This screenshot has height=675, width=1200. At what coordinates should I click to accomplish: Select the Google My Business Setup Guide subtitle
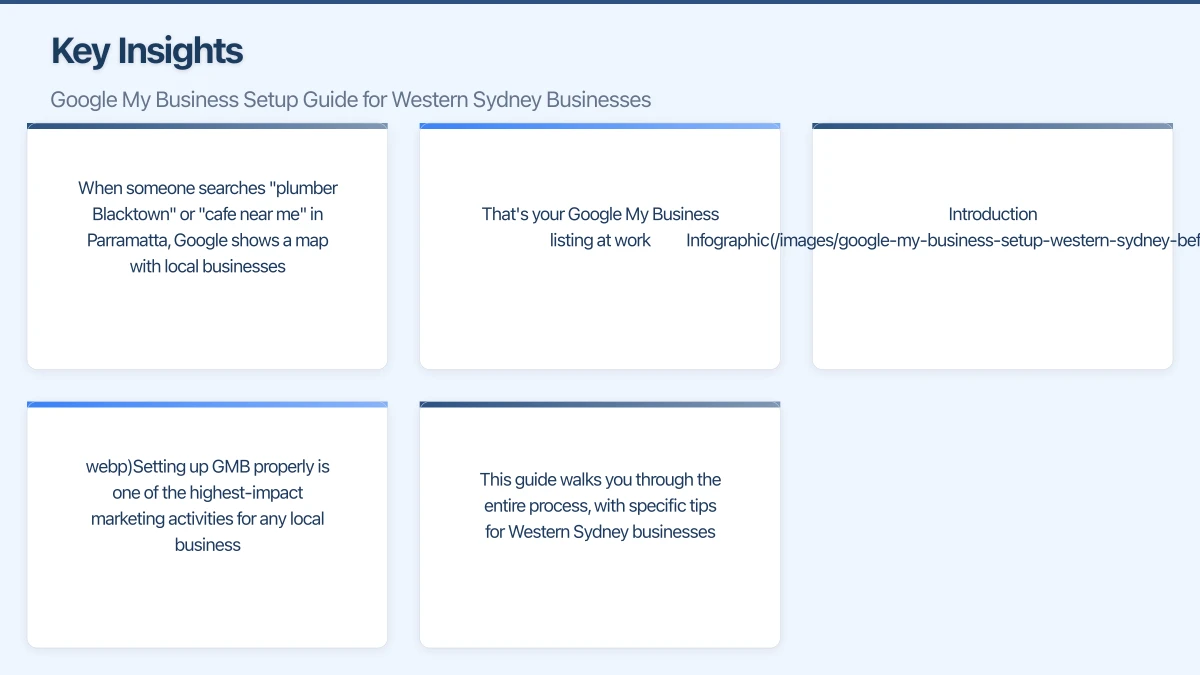coord(350,99)
